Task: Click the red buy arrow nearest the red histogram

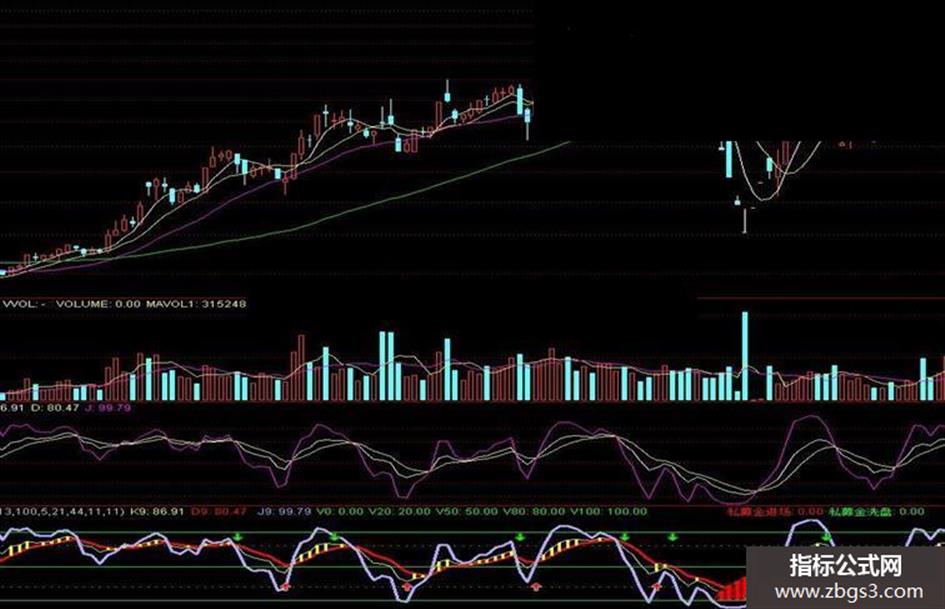Action: (x=657, y=585)
